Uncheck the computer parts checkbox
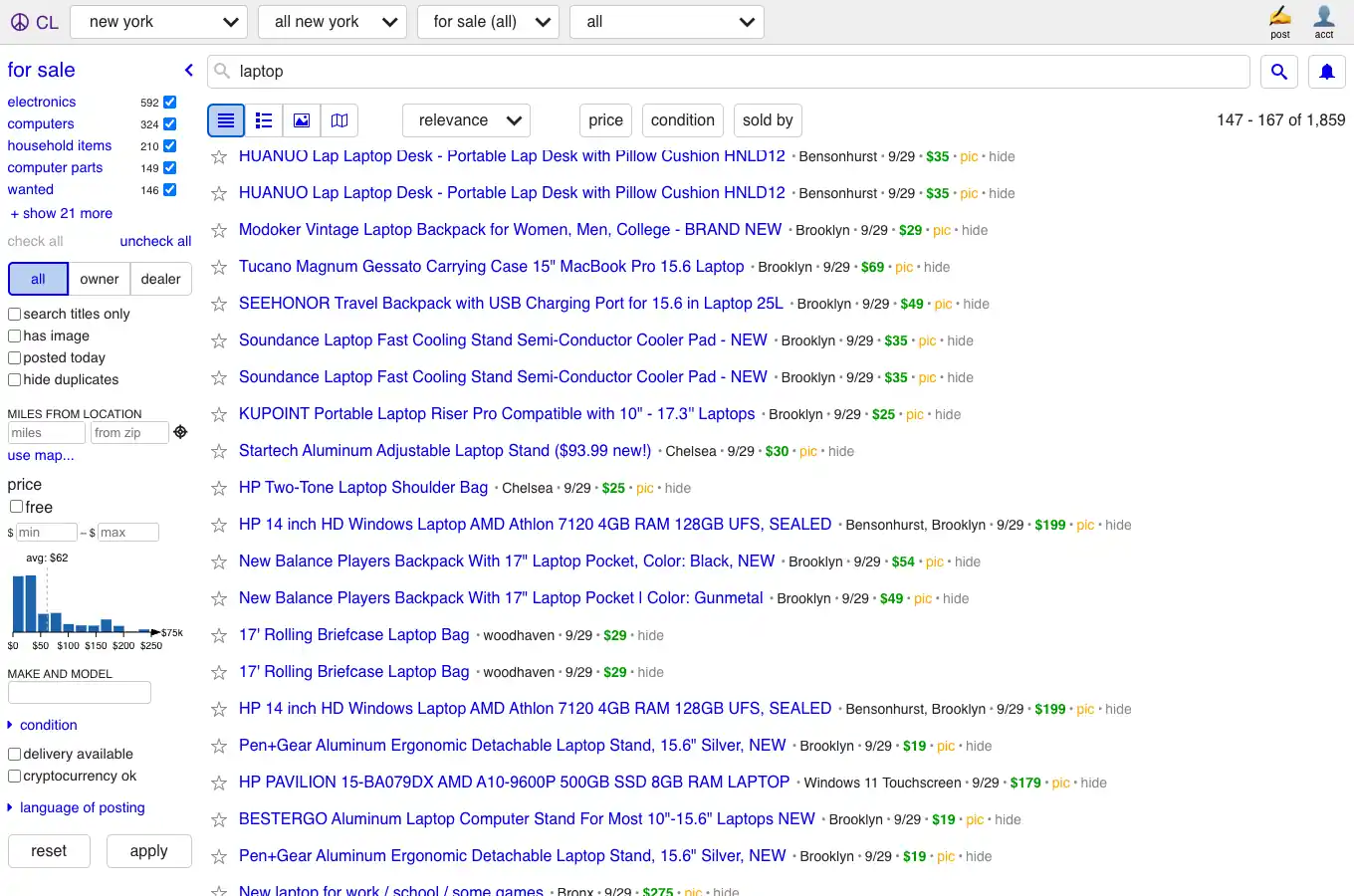 (x=170, y=168)
